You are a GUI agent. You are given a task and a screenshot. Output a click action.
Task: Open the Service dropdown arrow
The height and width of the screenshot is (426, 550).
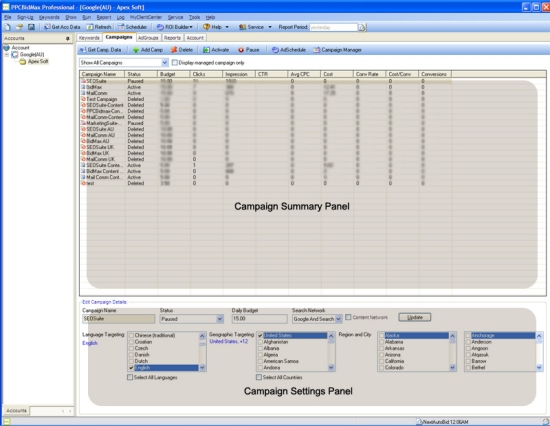(270, 27)
